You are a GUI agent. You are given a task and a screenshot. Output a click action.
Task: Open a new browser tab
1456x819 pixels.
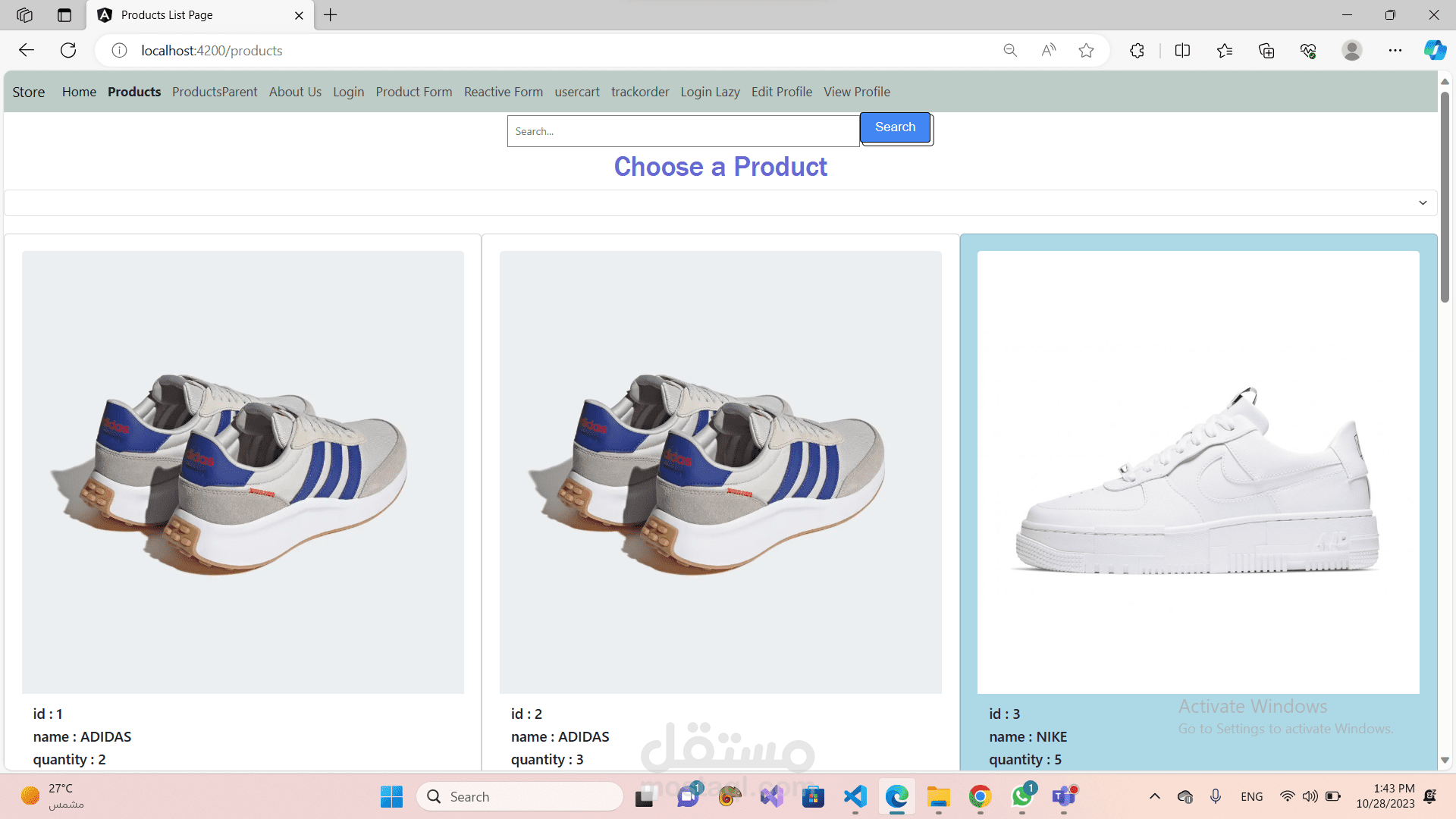click(331, 15)
